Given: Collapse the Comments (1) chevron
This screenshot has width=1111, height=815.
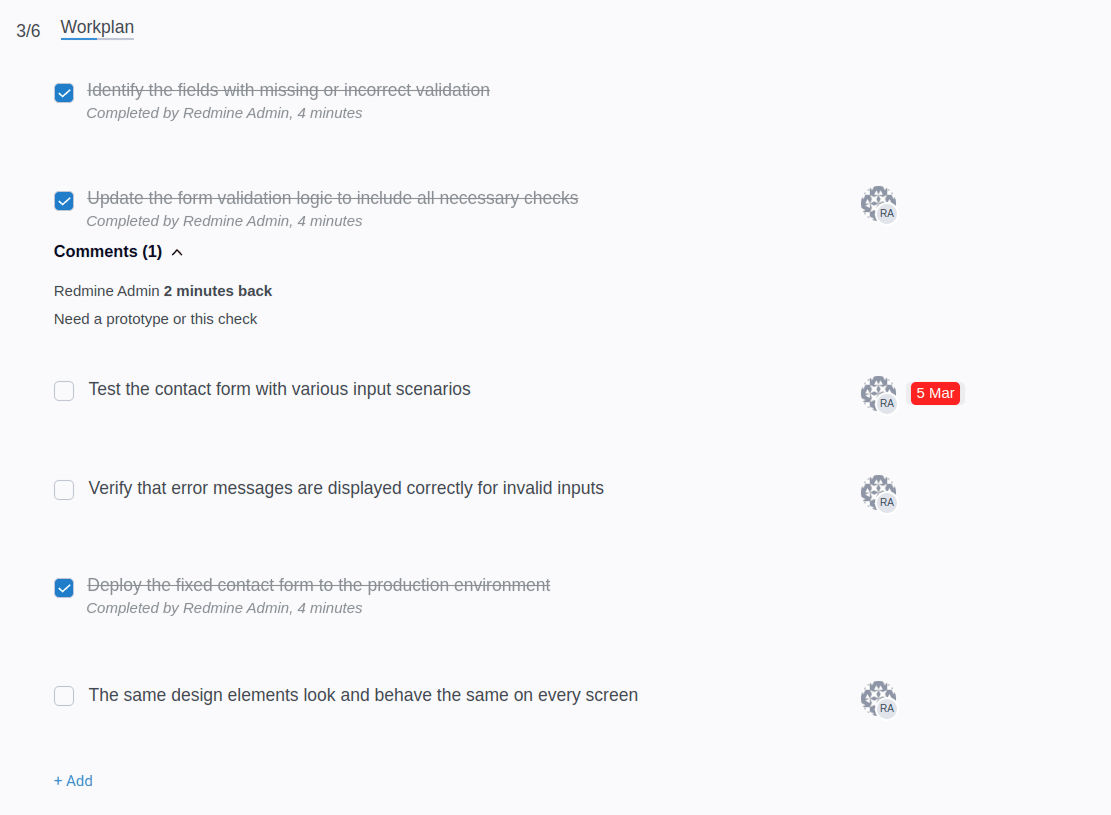Looking at the screenshot, I should pos(177,252).
